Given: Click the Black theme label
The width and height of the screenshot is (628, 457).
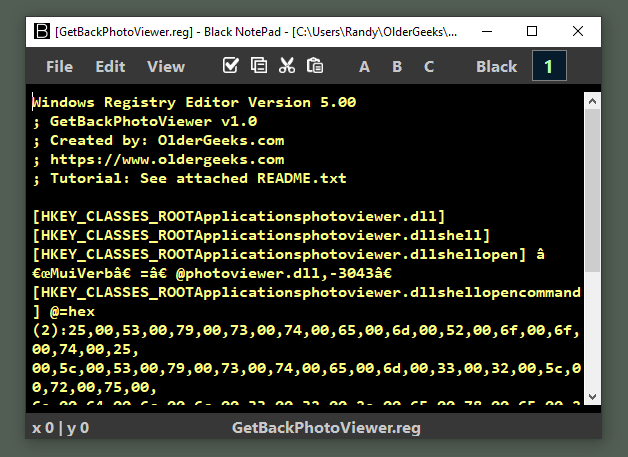Looking at the screenshot, I should [x=497, y=66].
